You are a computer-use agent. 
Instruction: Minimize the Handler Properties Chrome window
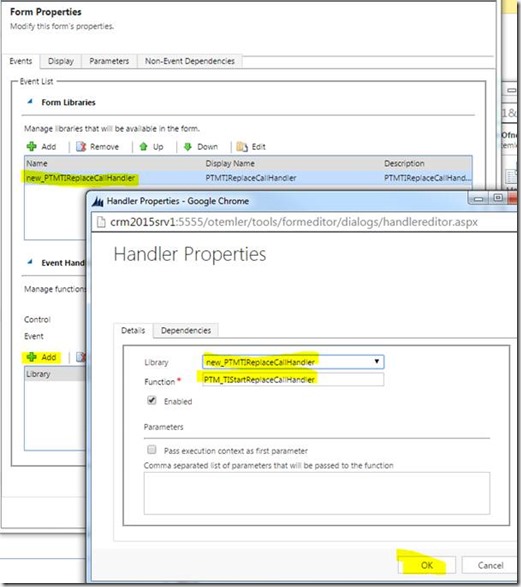click(x=478, y=198)
